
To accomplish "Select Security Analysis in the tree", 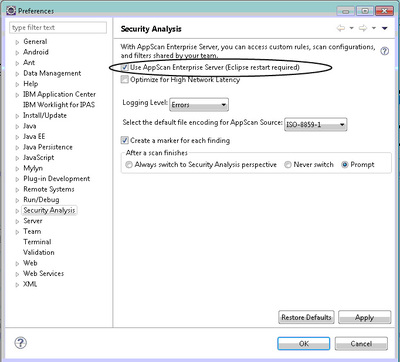I will pos(49,210).
